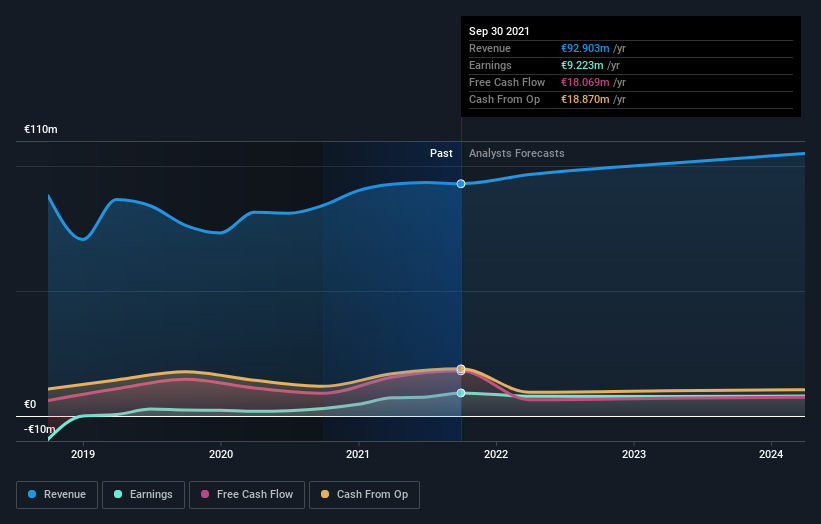Click the Cash From Op orange data point
Image resolution: width=821 pixels, height=524 pixels.
click(x=461, y=369)
